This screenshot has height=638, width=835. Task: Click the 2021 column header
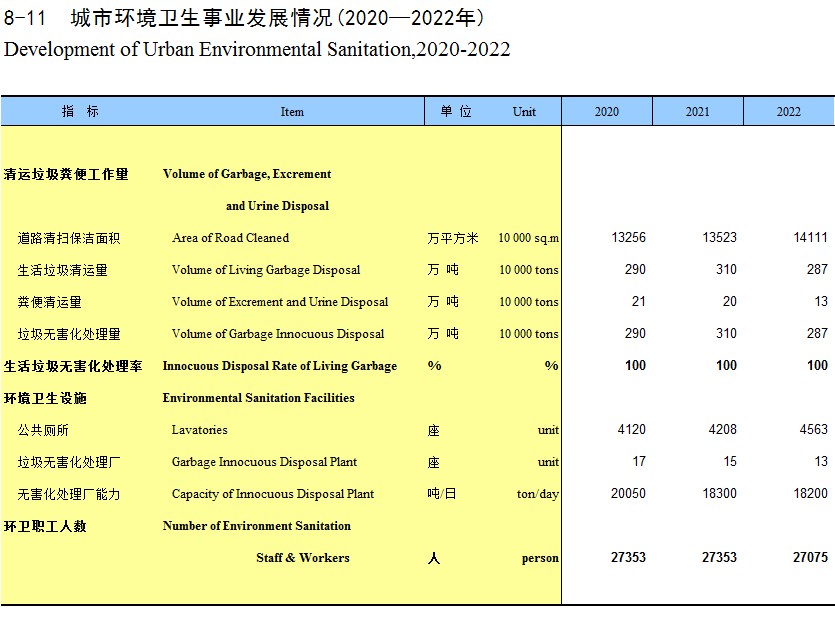[698, 111]
